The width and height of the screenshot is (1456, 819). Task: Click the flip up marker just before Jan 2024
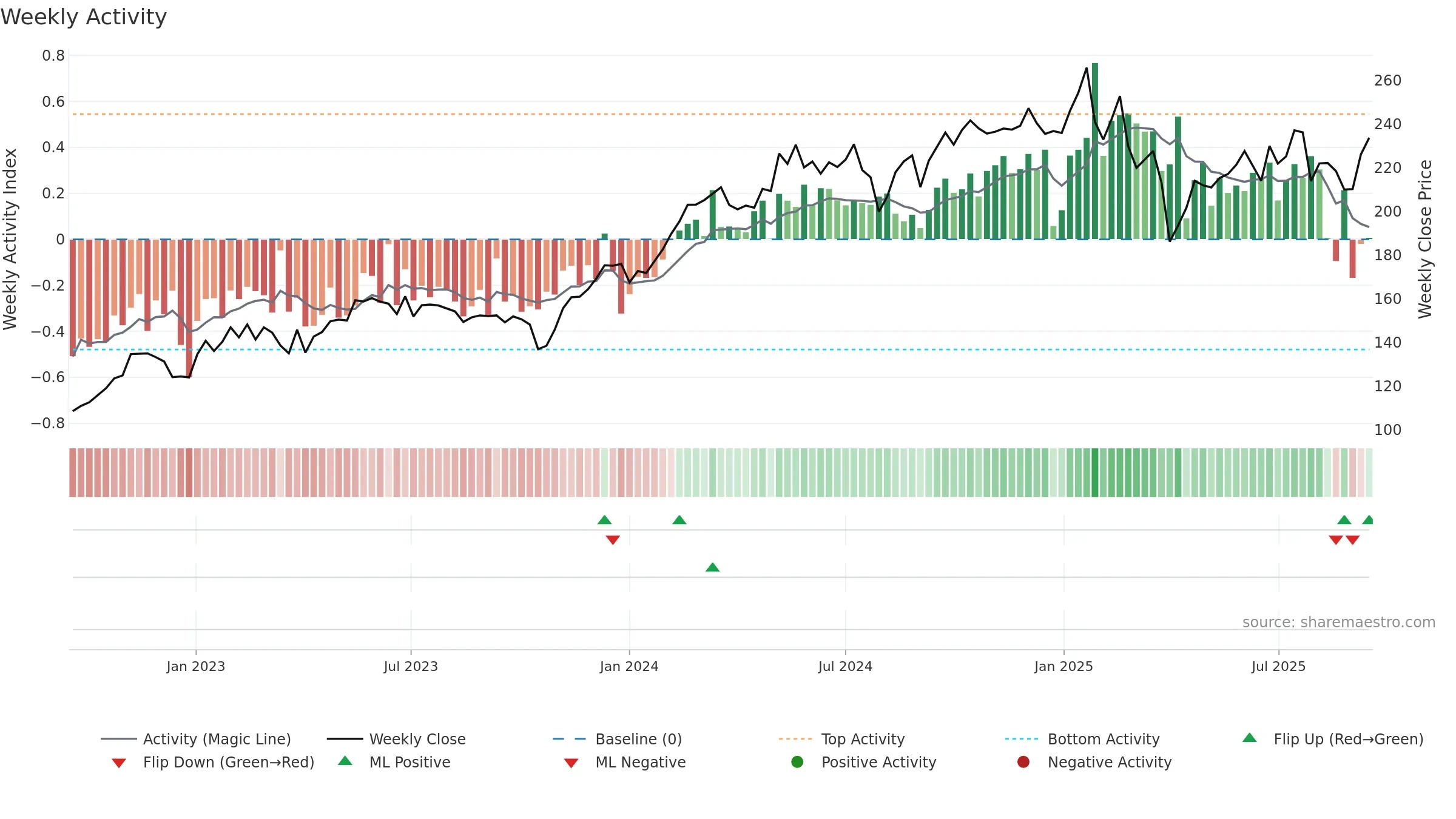click(604, 520)
